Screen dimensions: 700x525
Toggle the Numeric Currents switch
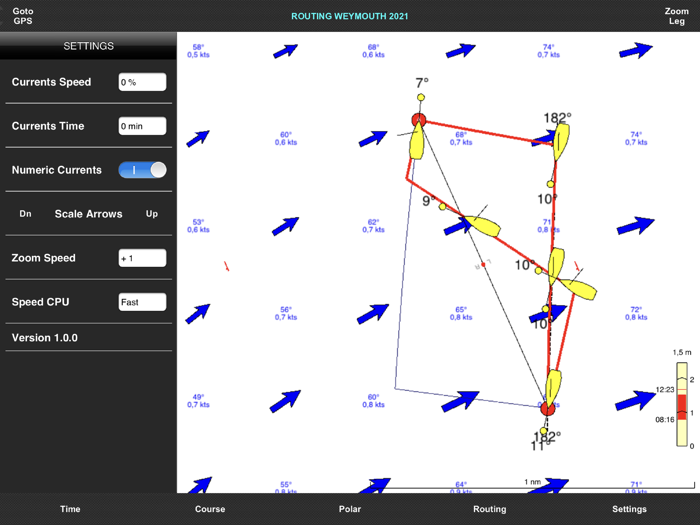point(142,170)
